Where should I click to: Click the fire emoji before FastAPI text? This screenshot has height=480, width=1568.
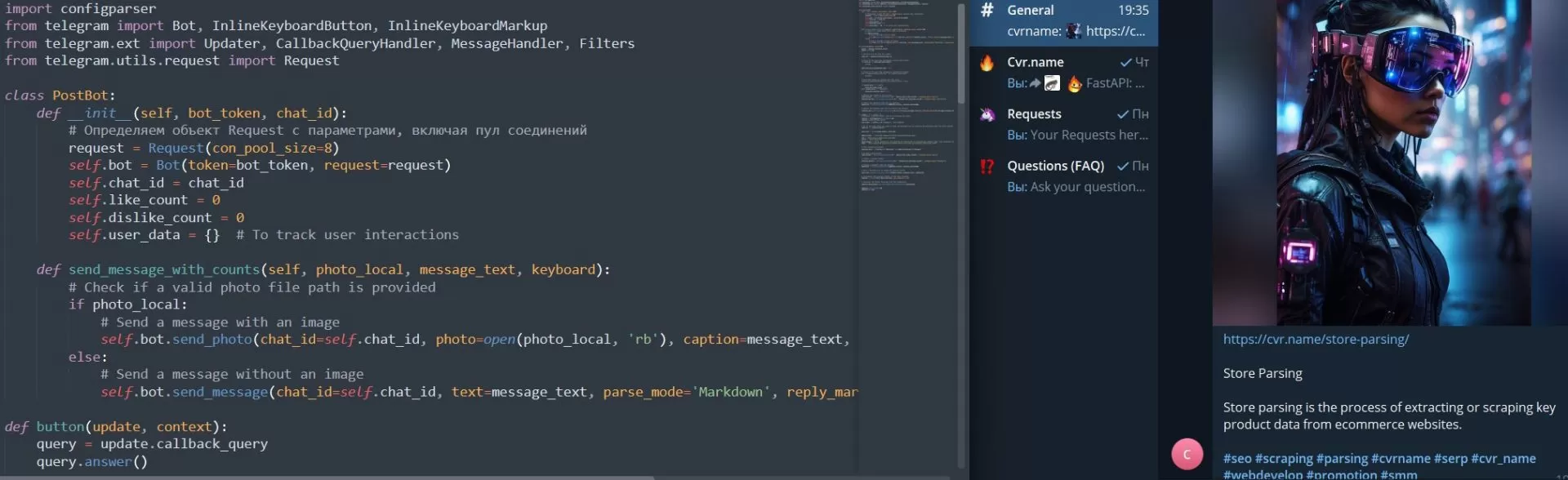pos(1075,83)
